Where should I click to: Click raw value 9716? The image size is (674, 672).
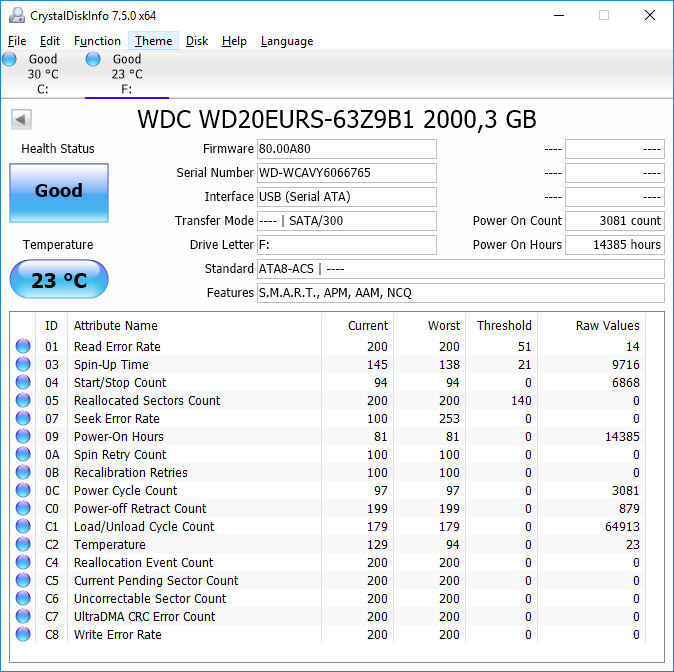click(625, 364)
